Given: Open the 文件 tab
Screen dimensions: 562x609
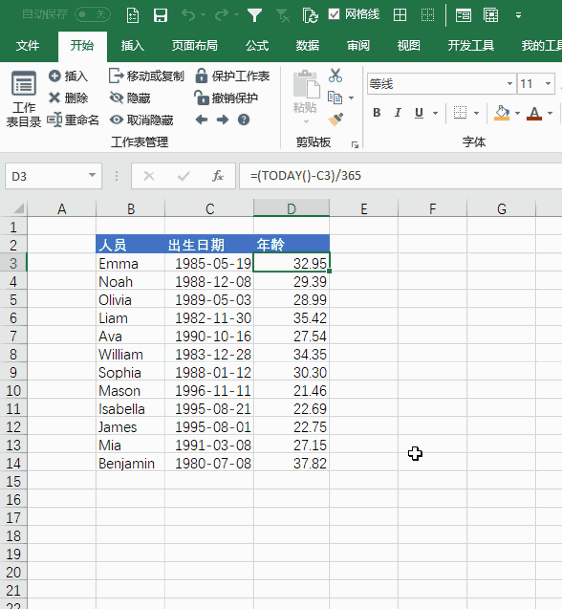Looking at the screenshot, I should [x=28, y=46].
